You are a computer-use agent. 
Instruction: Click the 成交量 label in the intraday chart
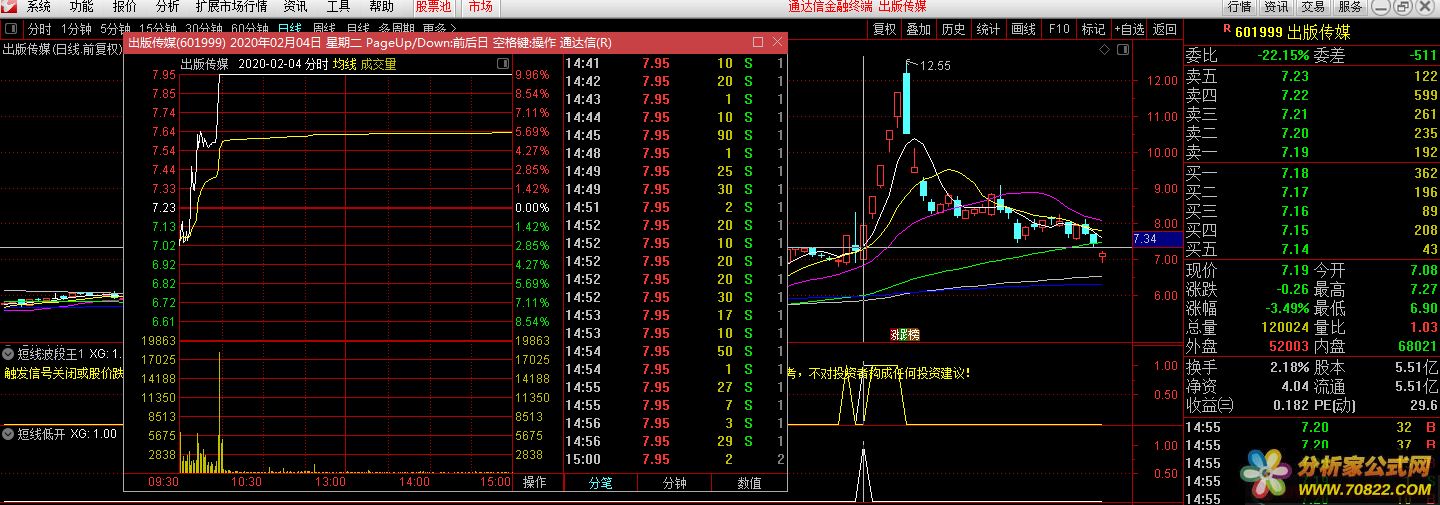pos(378,64)
